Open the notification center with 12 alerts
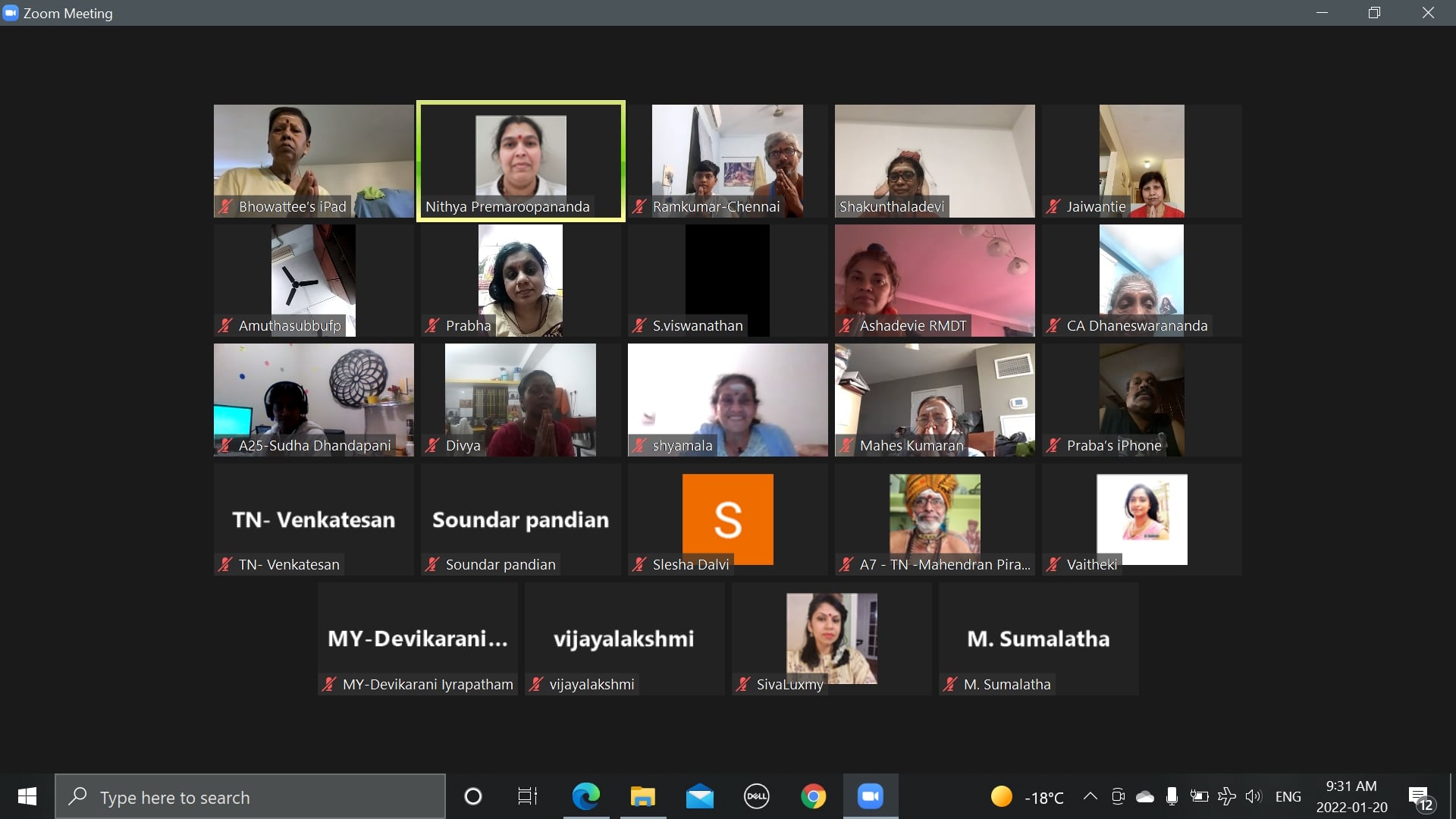Viewport: 1456px width, 819px height. 1420,798
